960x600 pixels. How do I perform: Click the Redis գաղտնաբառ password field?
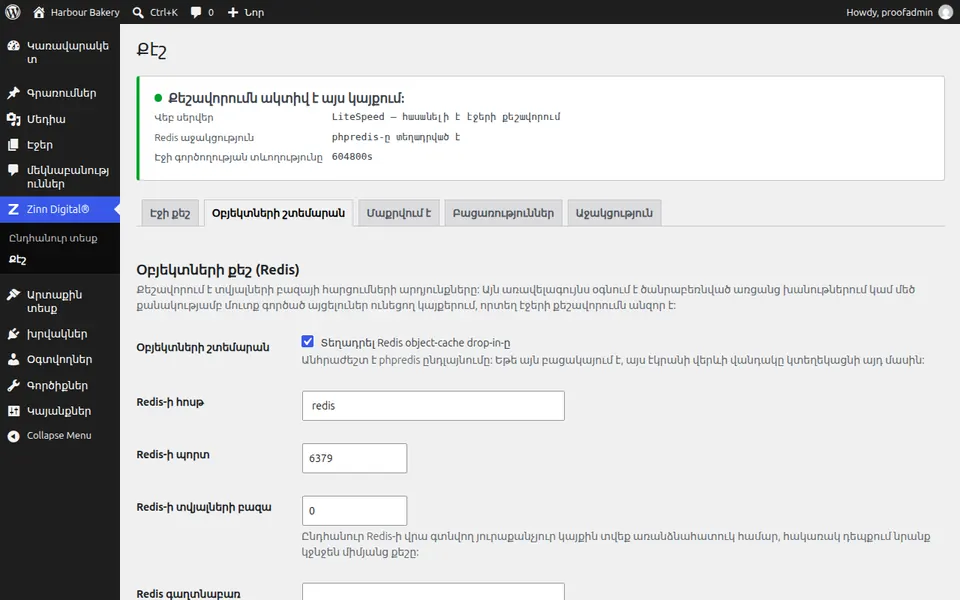[x=433, y=591]
